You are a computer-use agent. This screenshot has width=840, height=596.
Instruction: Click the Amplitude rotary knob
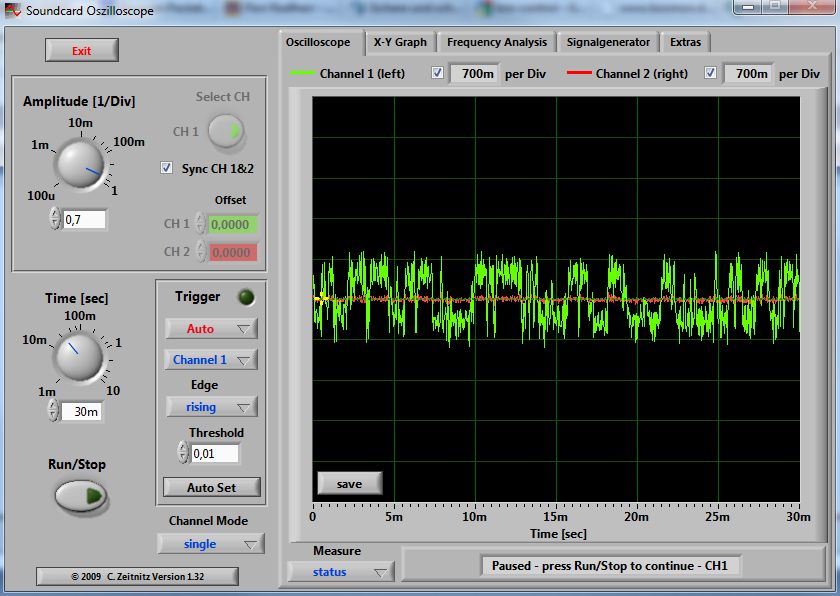(79, 162)
